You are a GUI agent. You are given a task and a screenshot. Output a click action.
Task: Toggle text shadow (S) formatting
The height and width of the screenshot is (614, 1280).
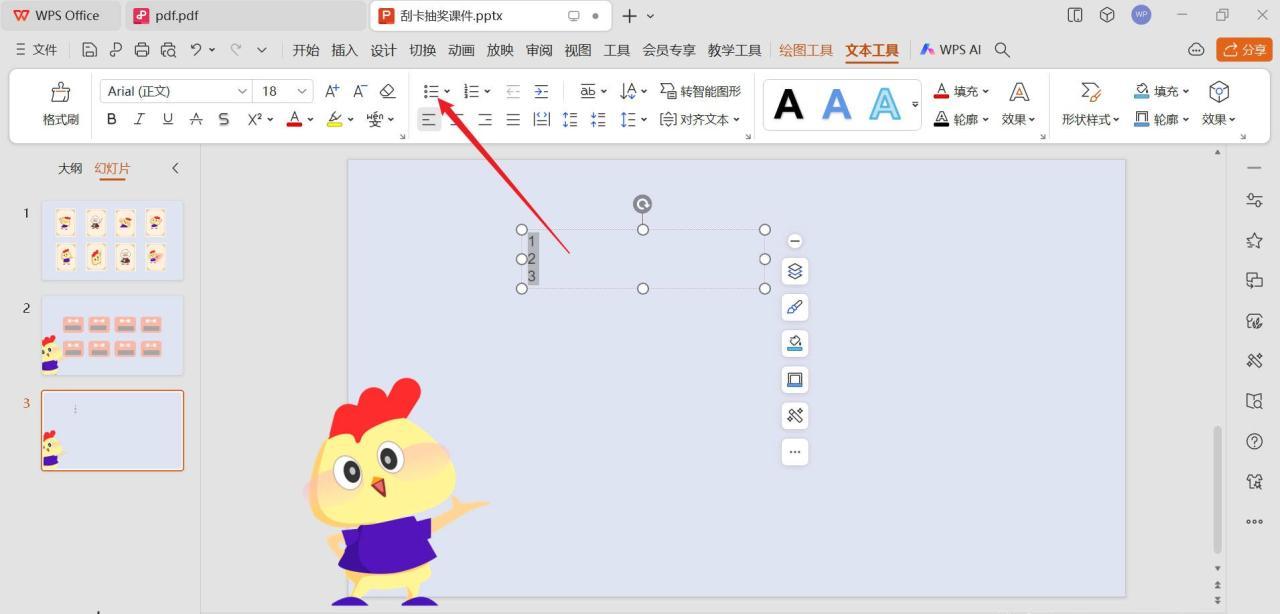point(224,119)
